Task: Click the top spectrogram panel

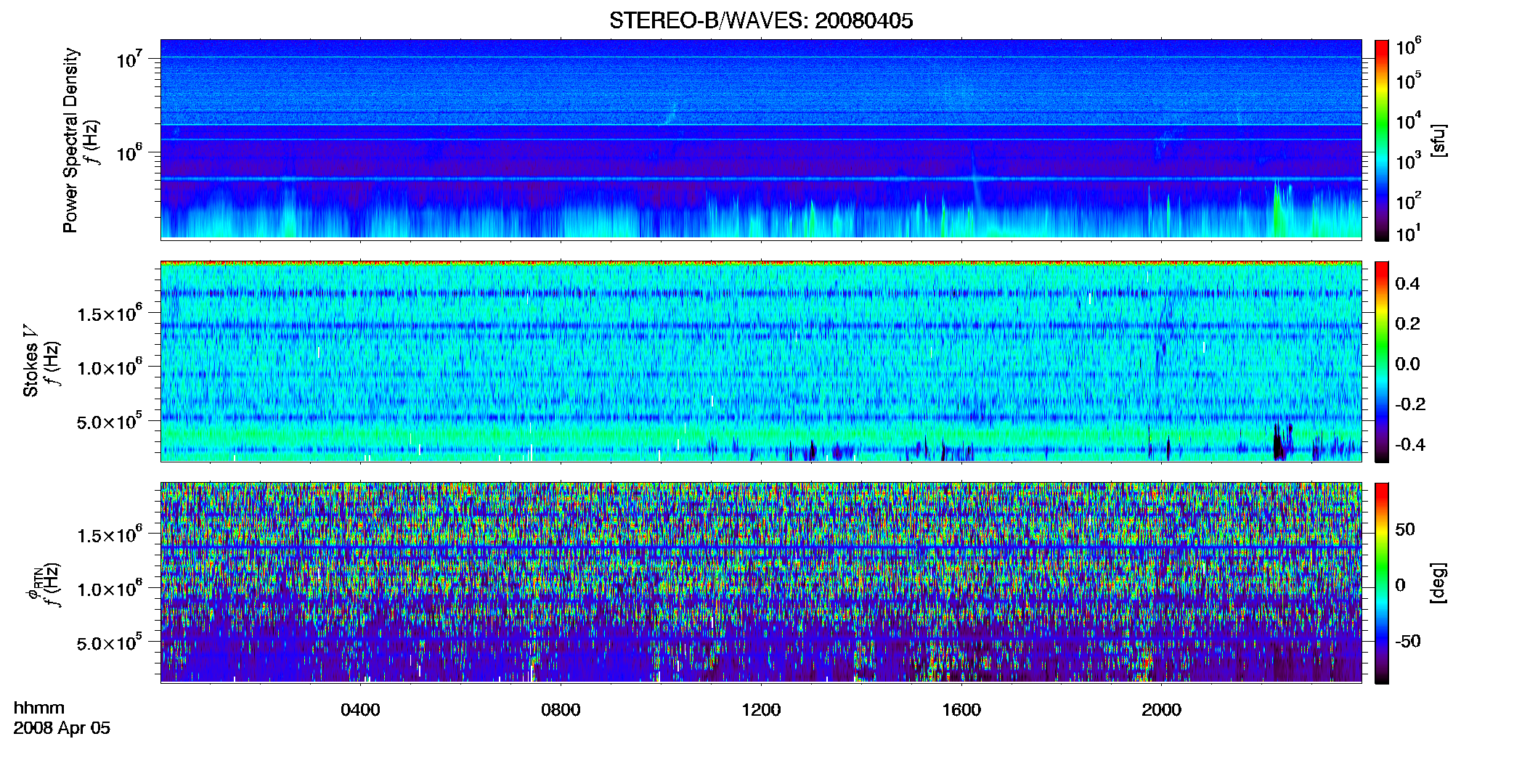Action: 761,139
